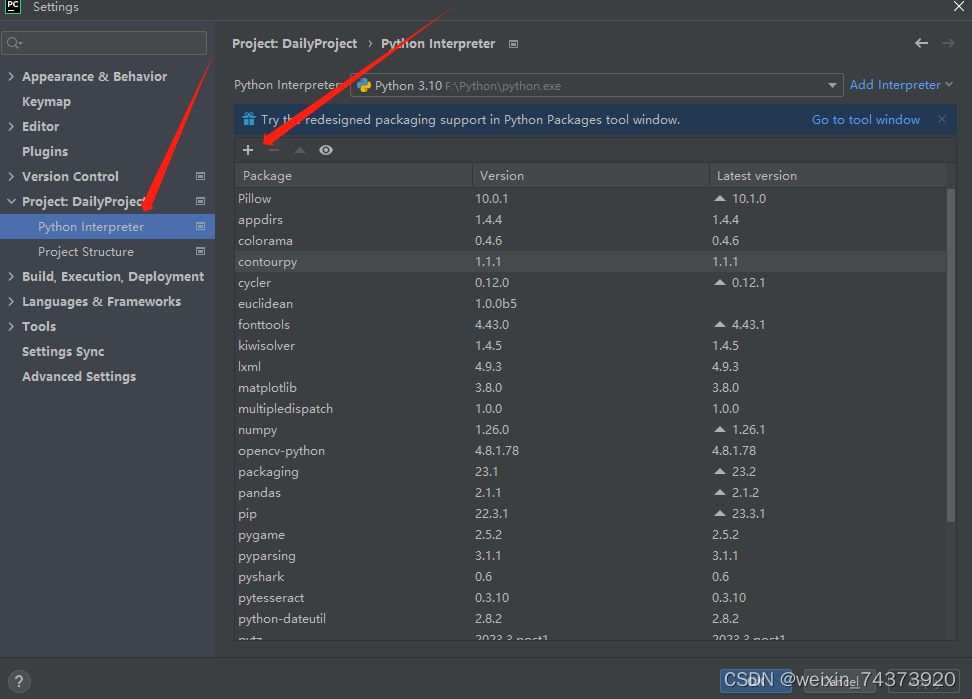Close the Settings window
This screenshot has height=699, width=972.
coord(958,6)
